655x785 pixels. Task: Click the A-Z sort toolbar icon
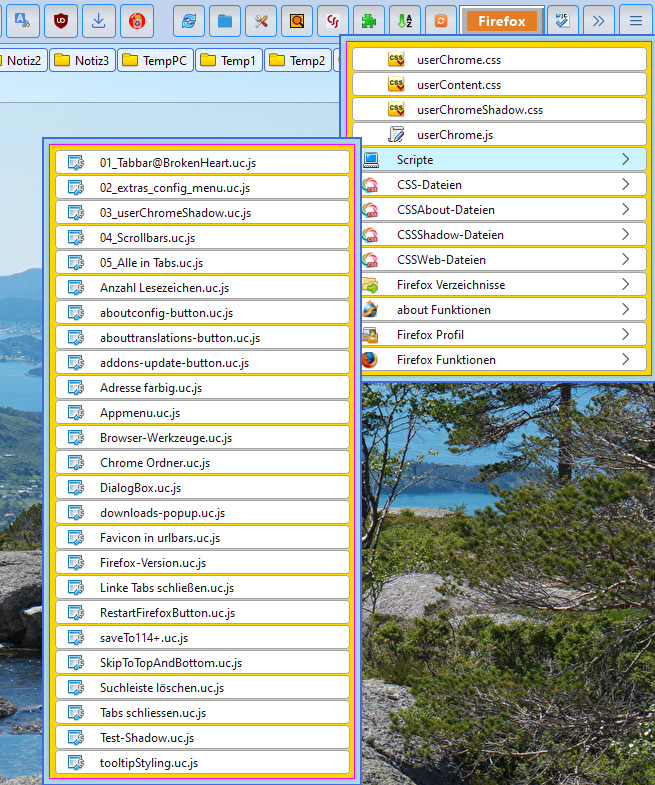[x=405, y=20]
